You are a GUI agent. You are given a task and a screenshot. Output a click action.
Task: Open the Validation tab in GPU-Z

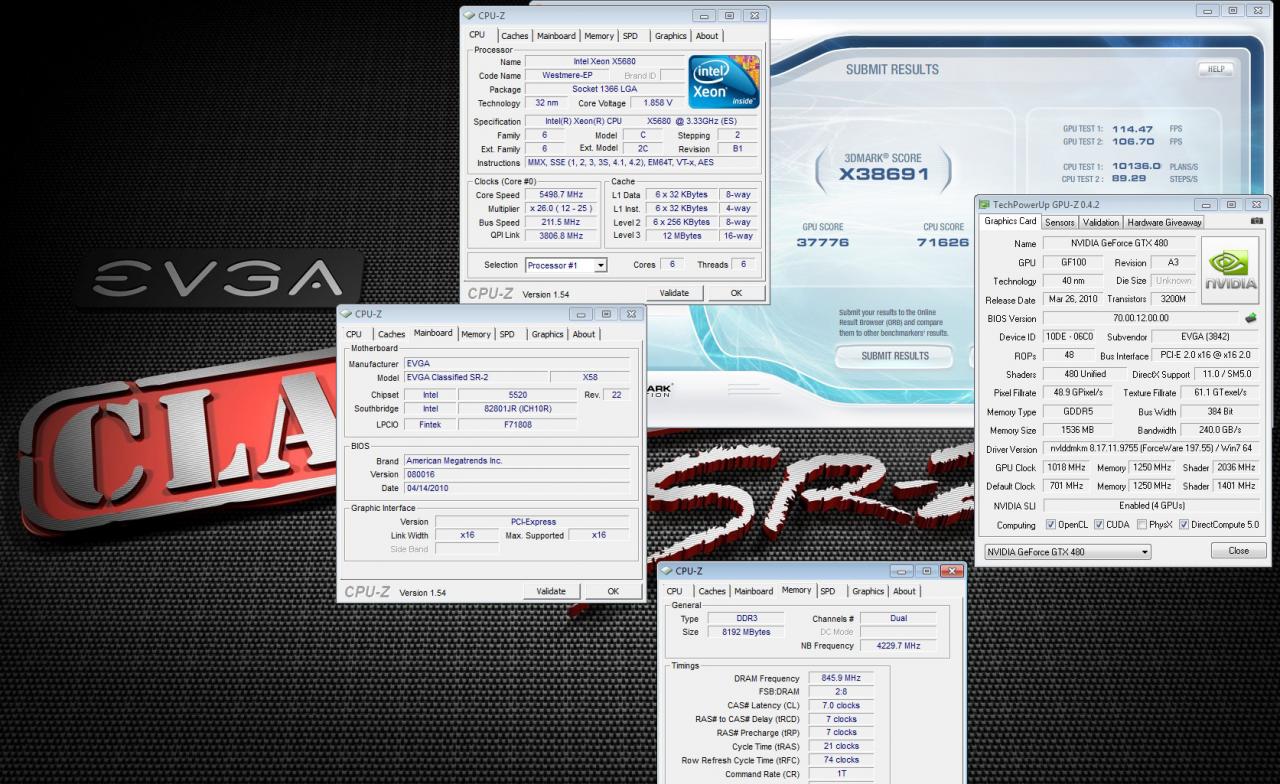1101,222
